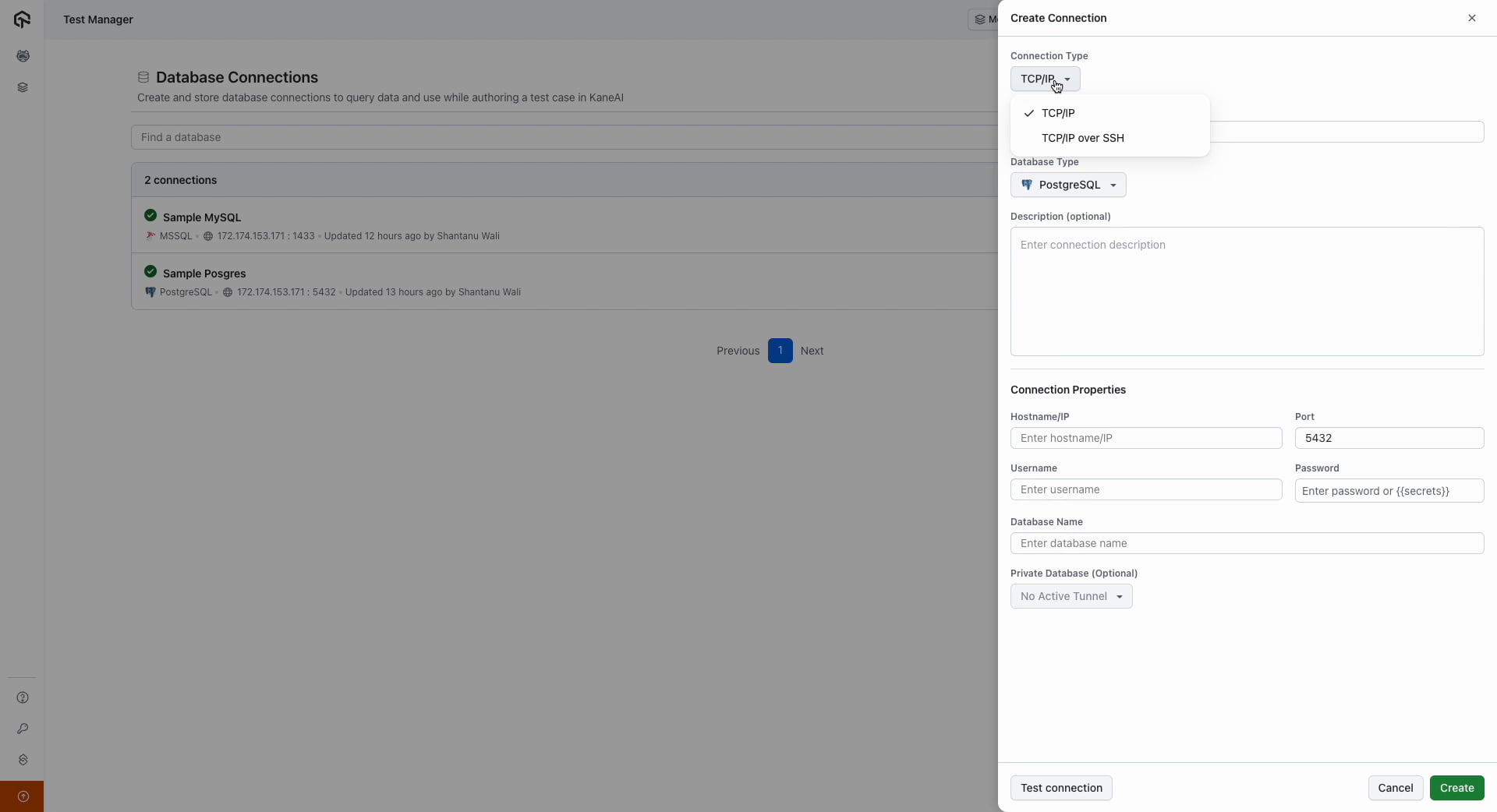1497x812 pixels.
Task: Click the Hostname/IP input field
Action: coord(1146,438)
